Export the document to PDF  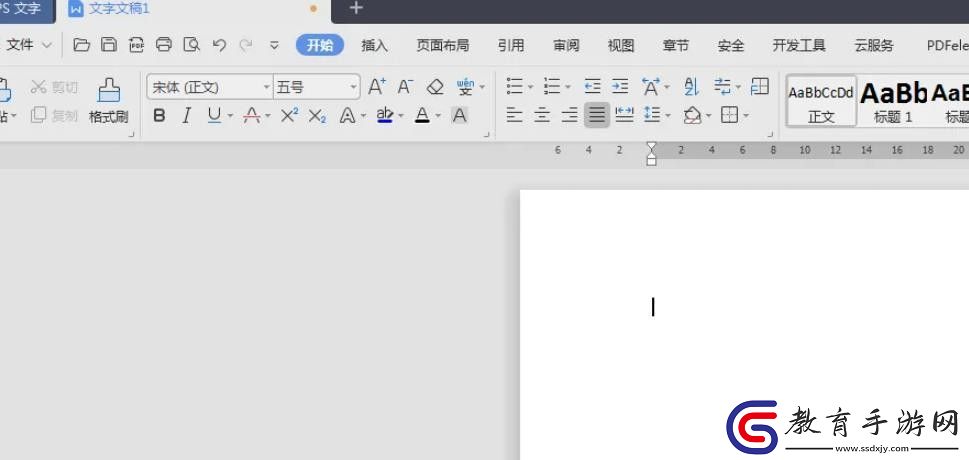pos(136,45)
